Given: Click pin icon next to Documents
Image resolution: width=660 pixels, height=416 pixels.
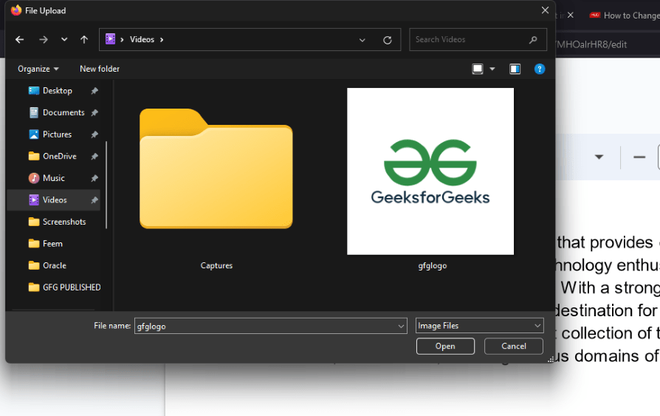Looking at the screenshot, I should click(x=94, y=113).
